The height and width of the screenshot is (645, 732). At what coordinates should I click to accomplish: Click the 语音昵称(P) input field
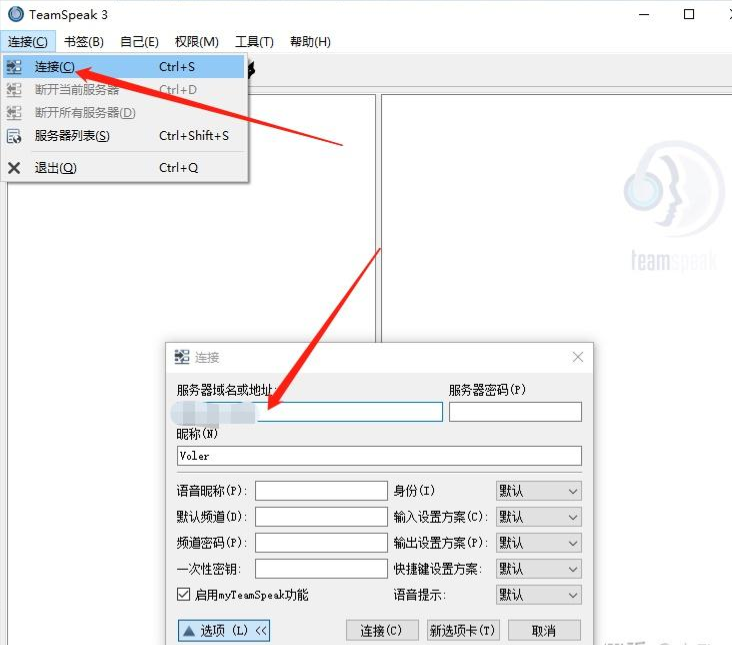click(321, 491)
